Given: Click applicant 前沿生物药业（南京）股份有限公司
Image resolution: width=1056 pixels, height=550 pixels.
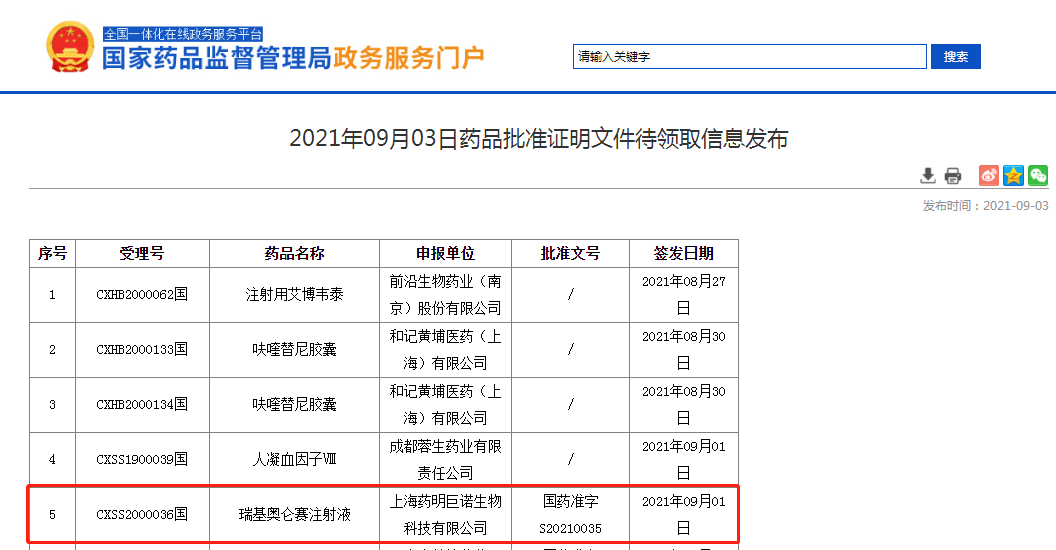Looking at the screenshot, I should click(x=445, y=295).
